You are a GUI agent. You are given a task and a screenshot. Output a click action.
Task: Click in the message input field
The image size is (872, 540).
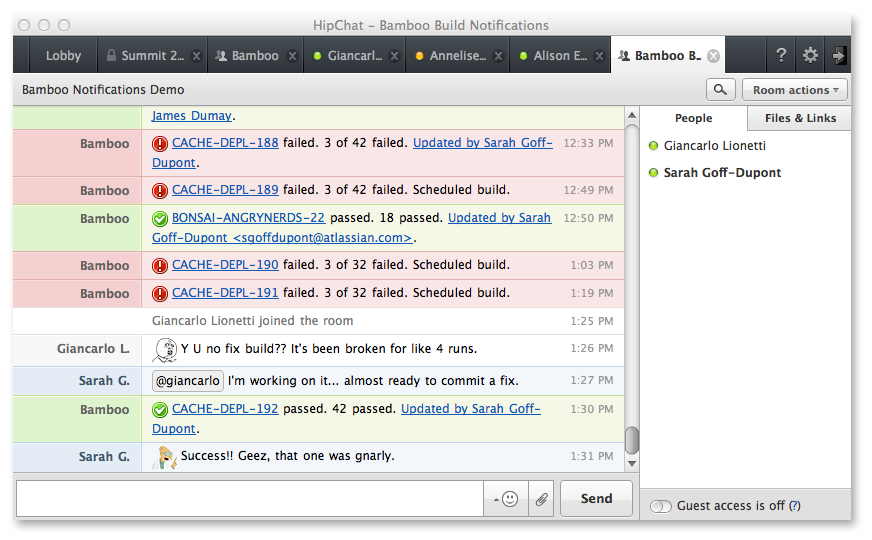click(x=250, y=499)
